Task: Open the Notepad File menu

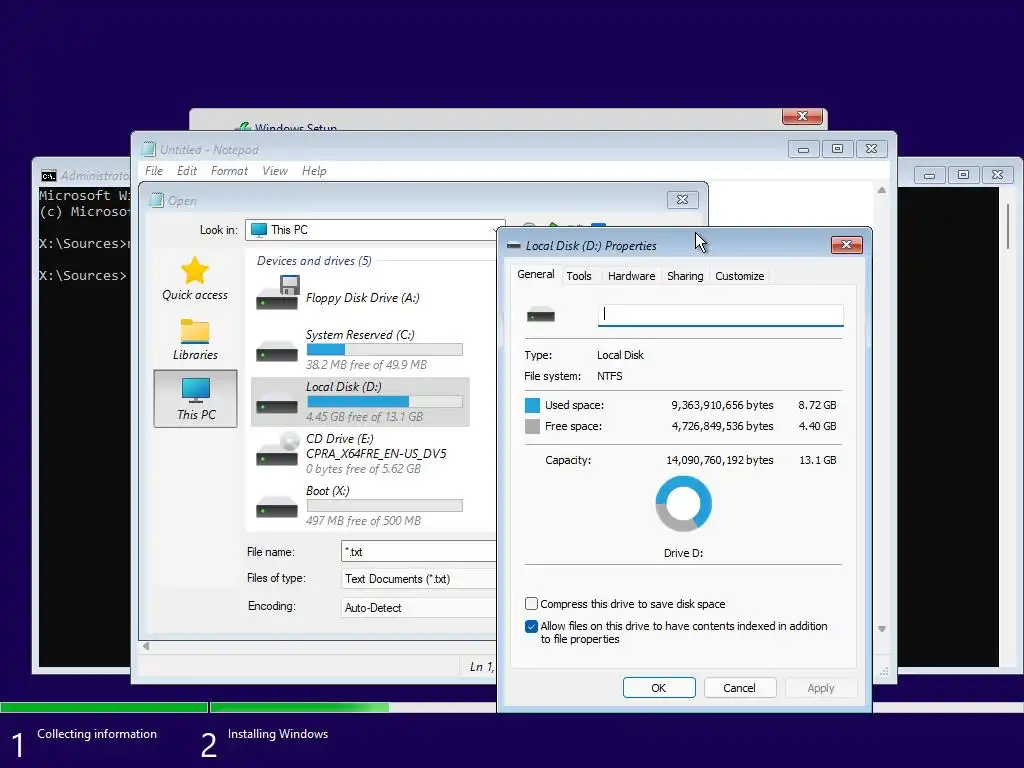Action: (x=154, y=170)
